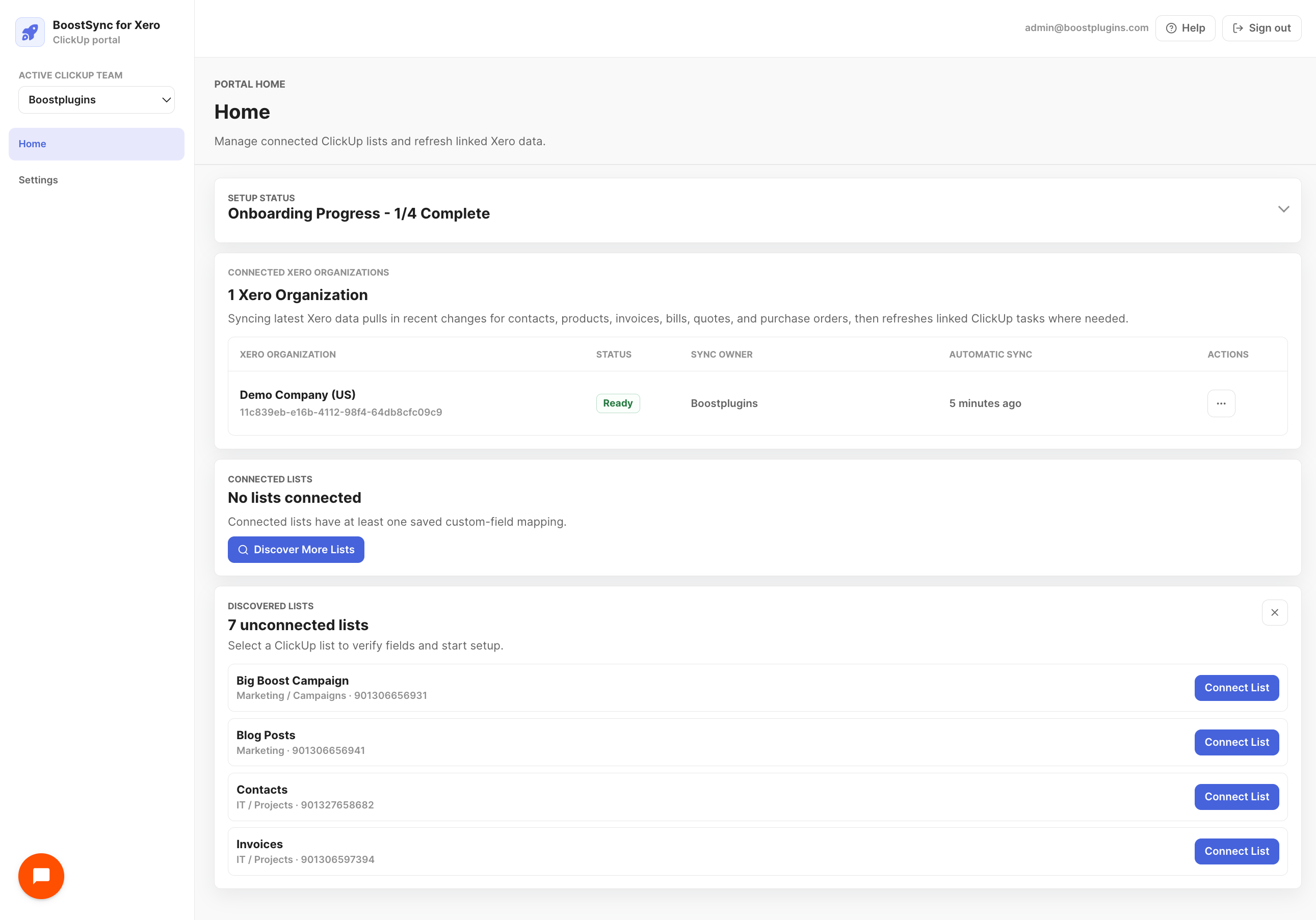
Task: Dismiss the Discovered Lists panel
Action: tap(1274, 612)
